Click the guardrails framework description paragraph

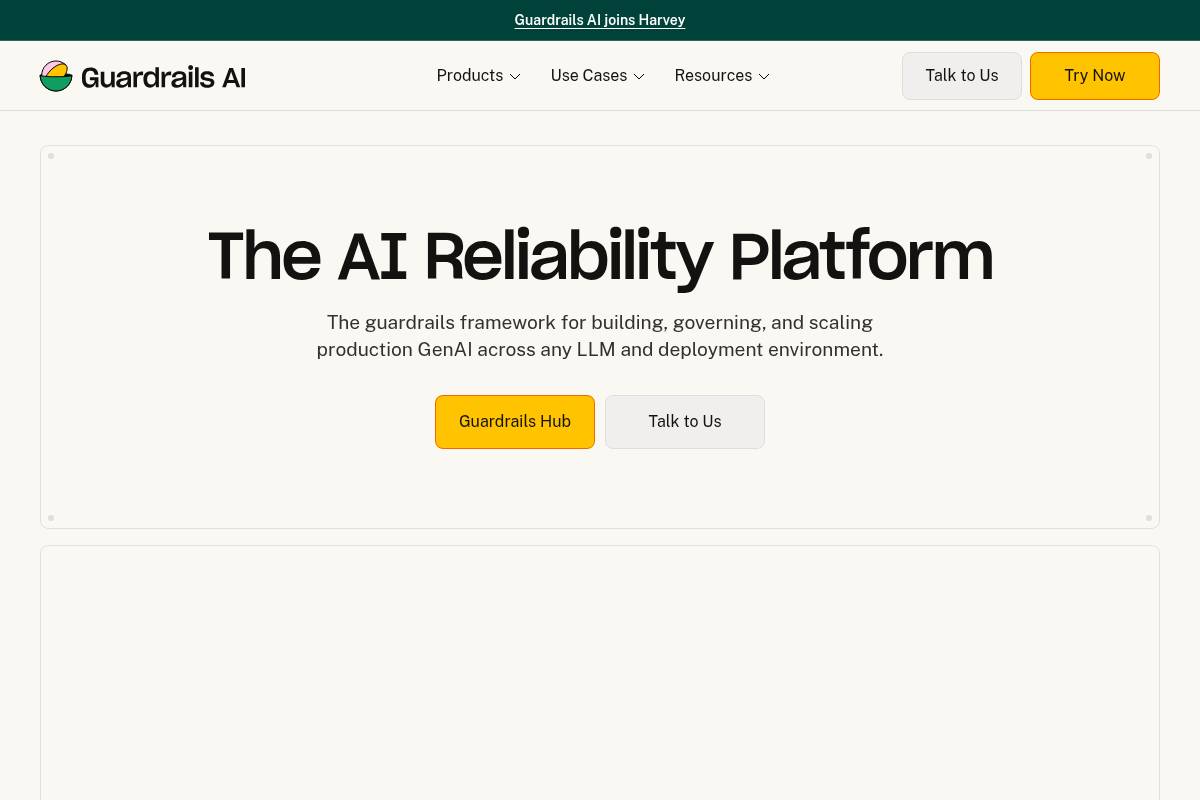coord(600,336)
